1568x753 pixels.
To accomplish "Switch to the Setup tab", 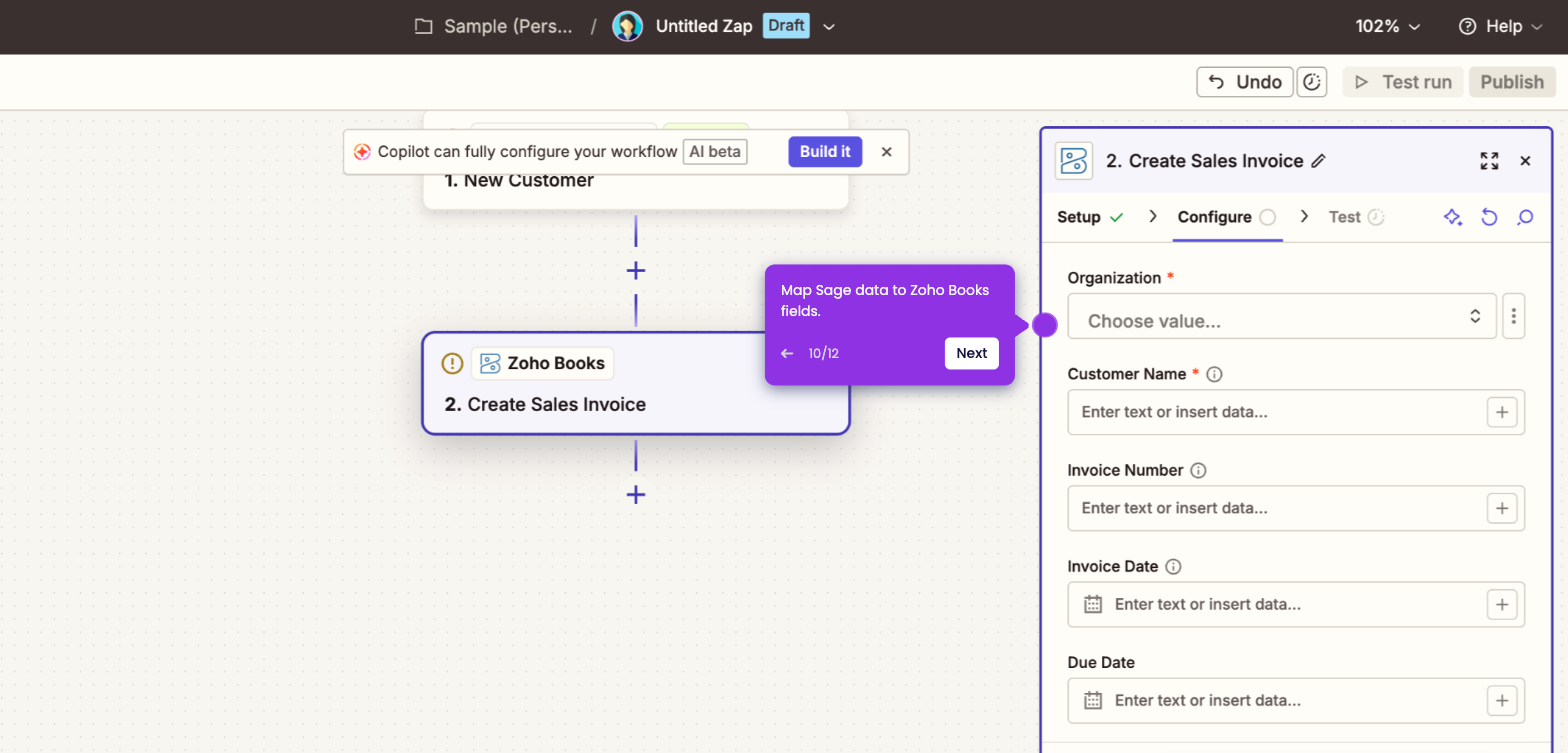I will [1090, 217].
